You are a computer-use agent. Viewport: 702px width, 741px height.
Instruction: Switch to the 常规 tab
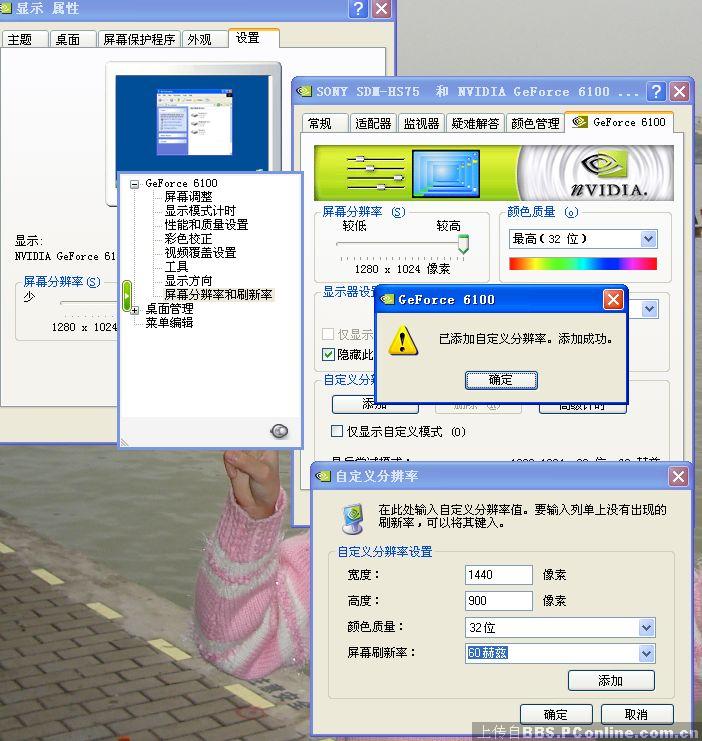[x=325, y=123]
